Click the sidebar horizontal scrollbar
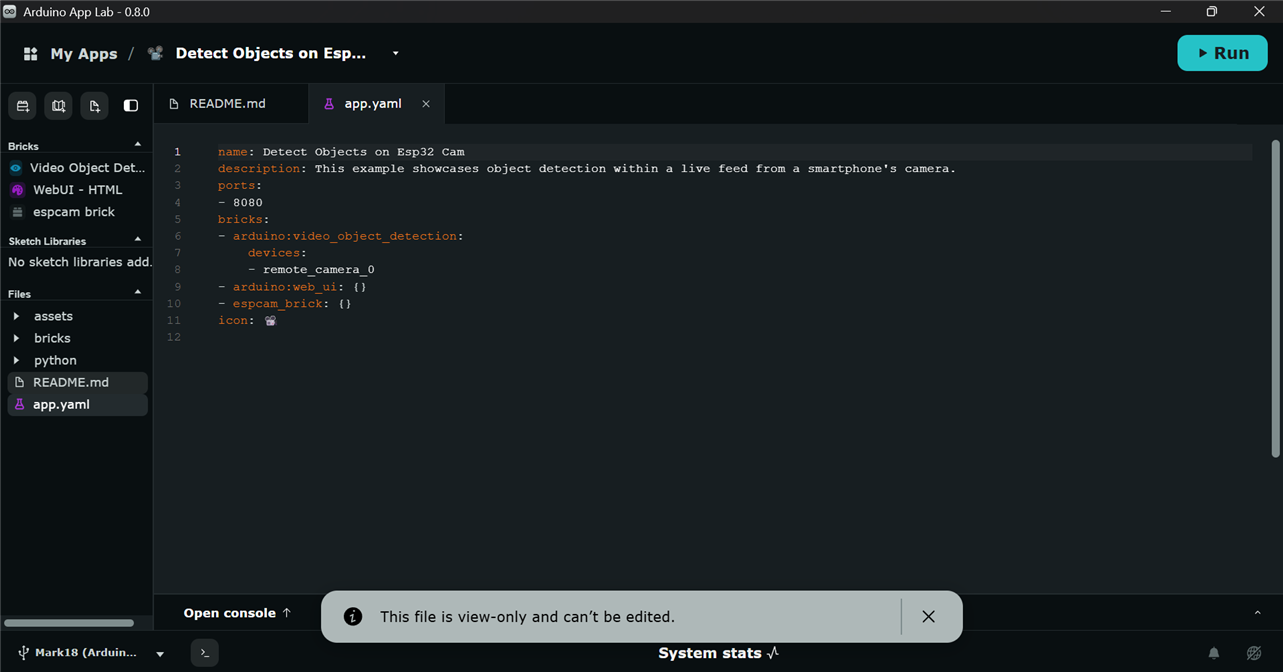Viewport: 1283px width, 672px height. [70, 622]
